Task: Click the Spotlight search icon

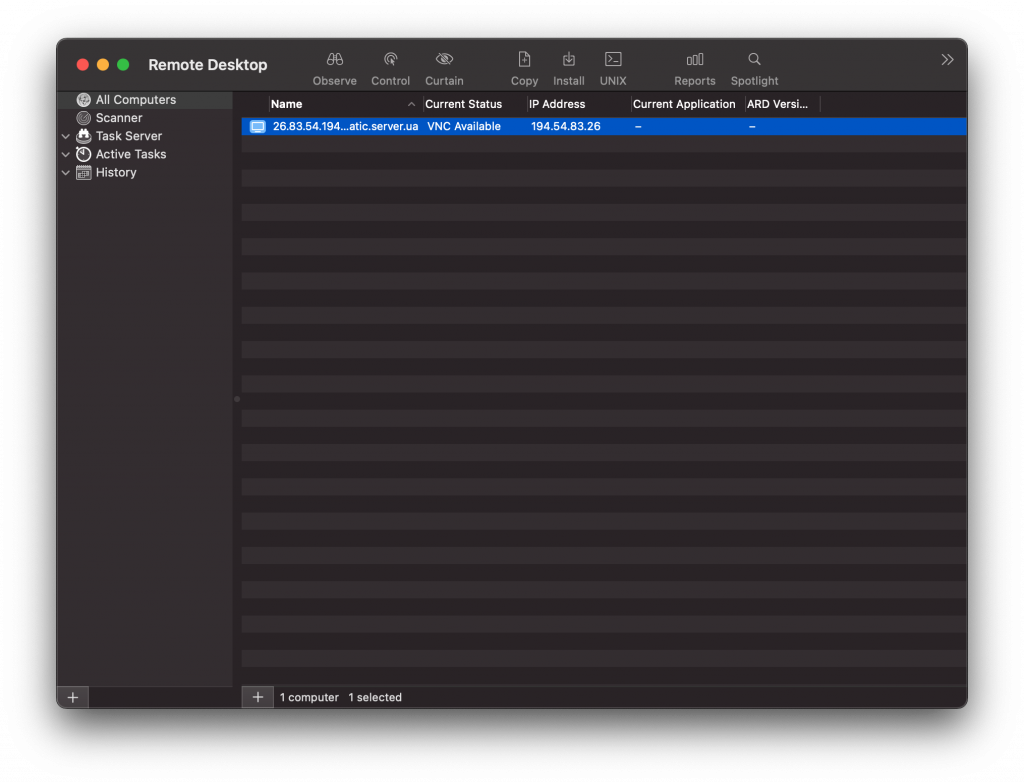Action: click(x=754, y=59)
